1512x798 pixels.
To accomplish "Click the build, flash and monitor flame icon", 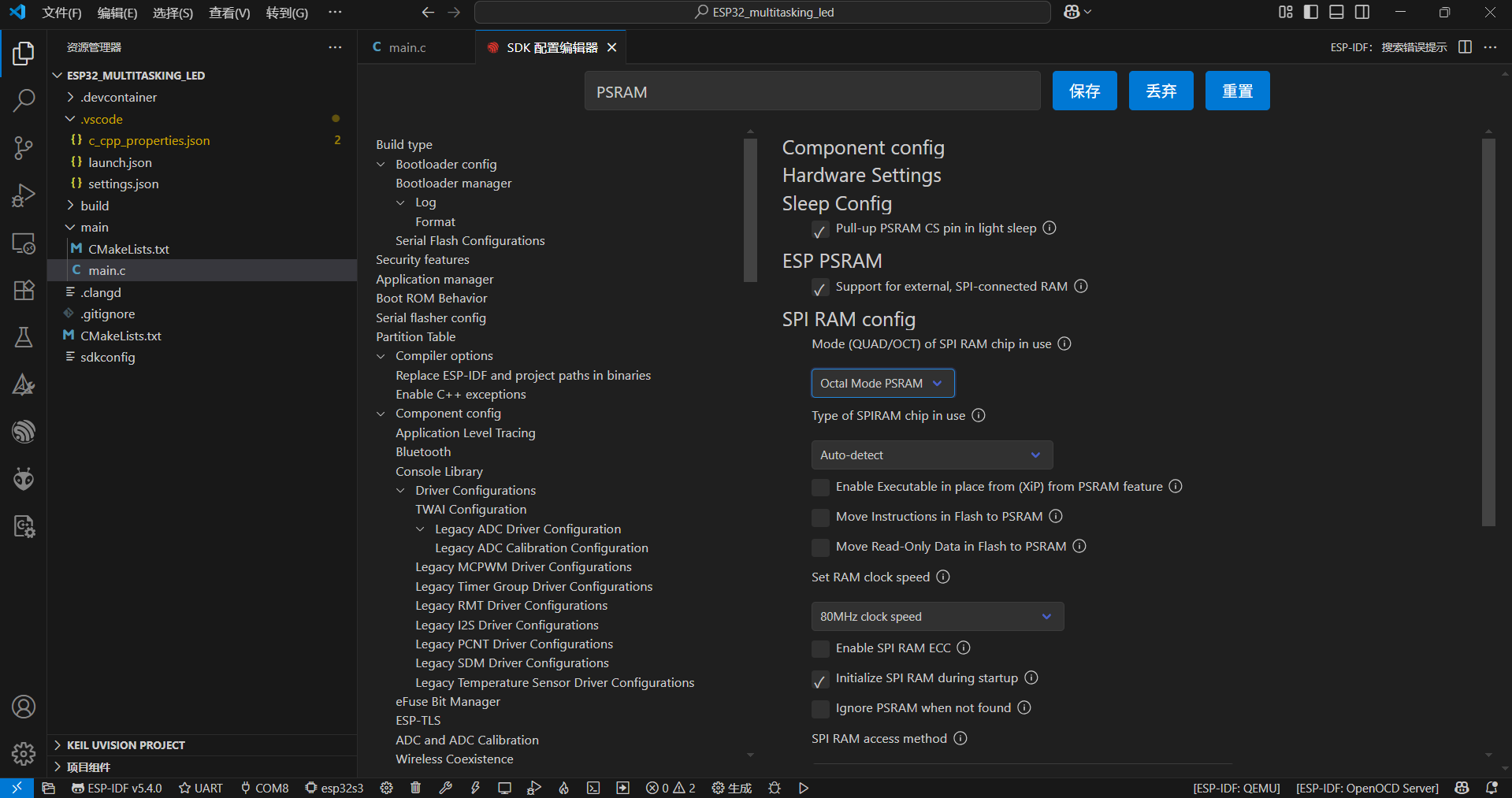I will (563, 788).
